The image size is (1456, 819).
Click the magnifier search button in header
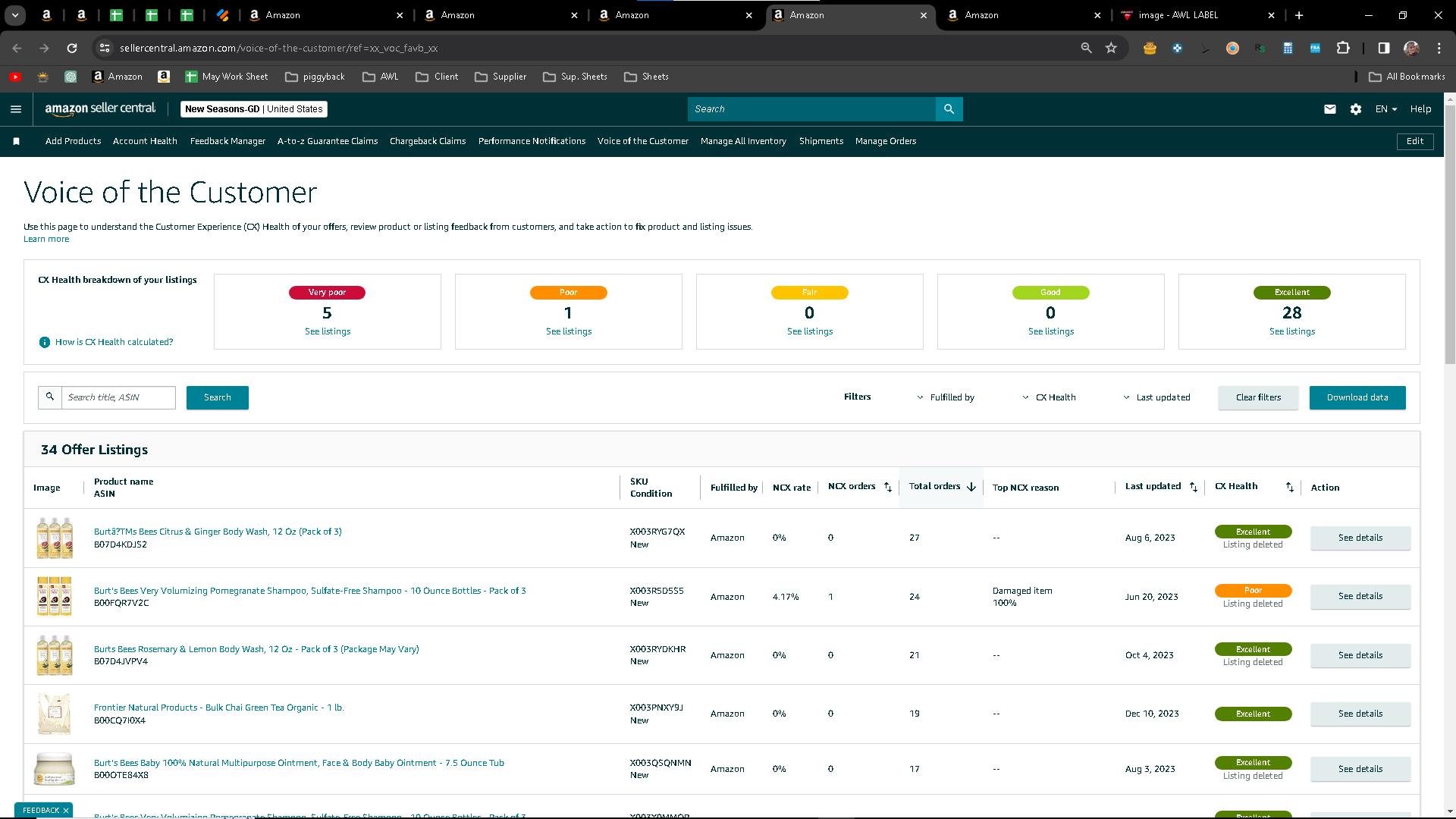coord(949,109)
